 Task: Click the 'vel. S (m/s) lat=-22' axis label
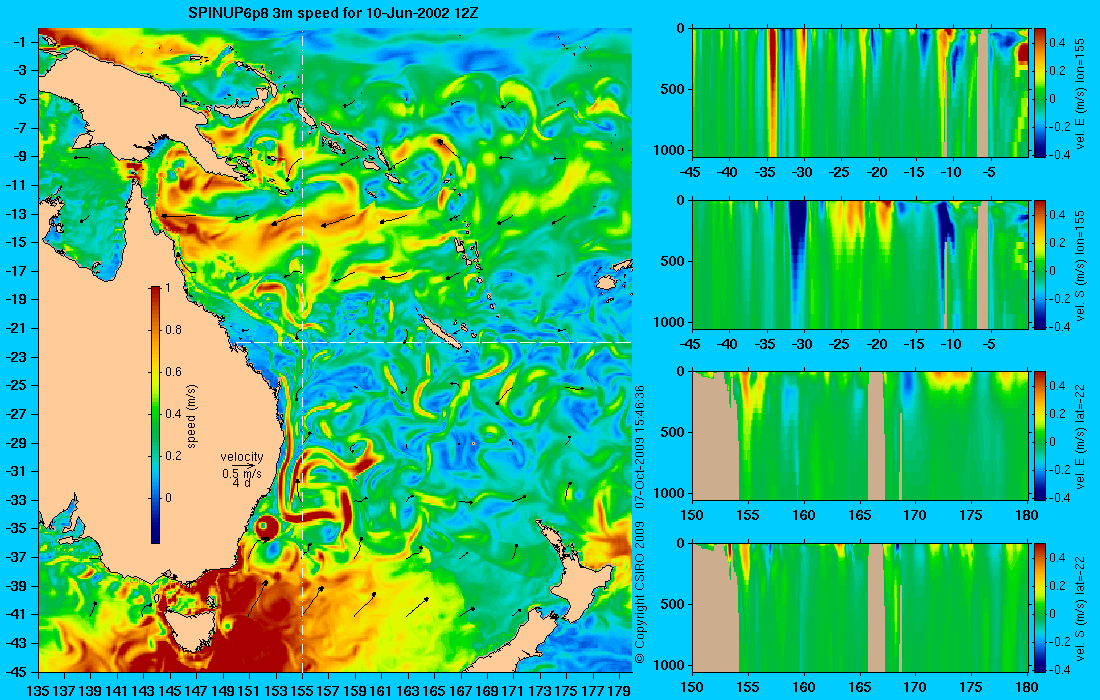click(x=1082, y=607)
